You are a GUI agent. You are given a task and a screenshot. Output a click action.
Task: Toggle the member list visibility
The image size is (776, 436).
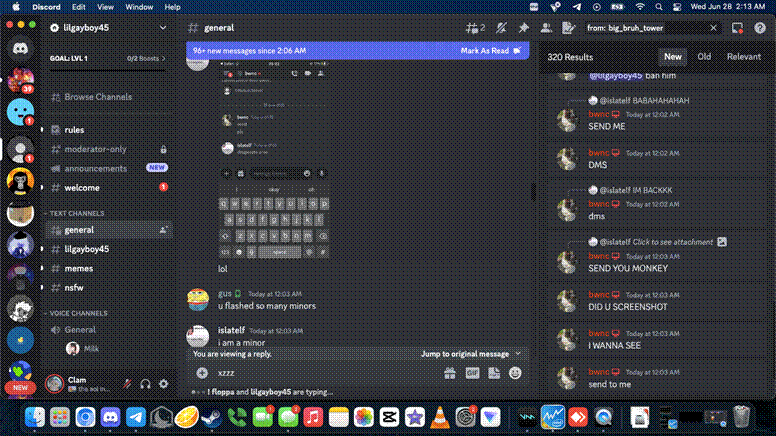[547, 28]
